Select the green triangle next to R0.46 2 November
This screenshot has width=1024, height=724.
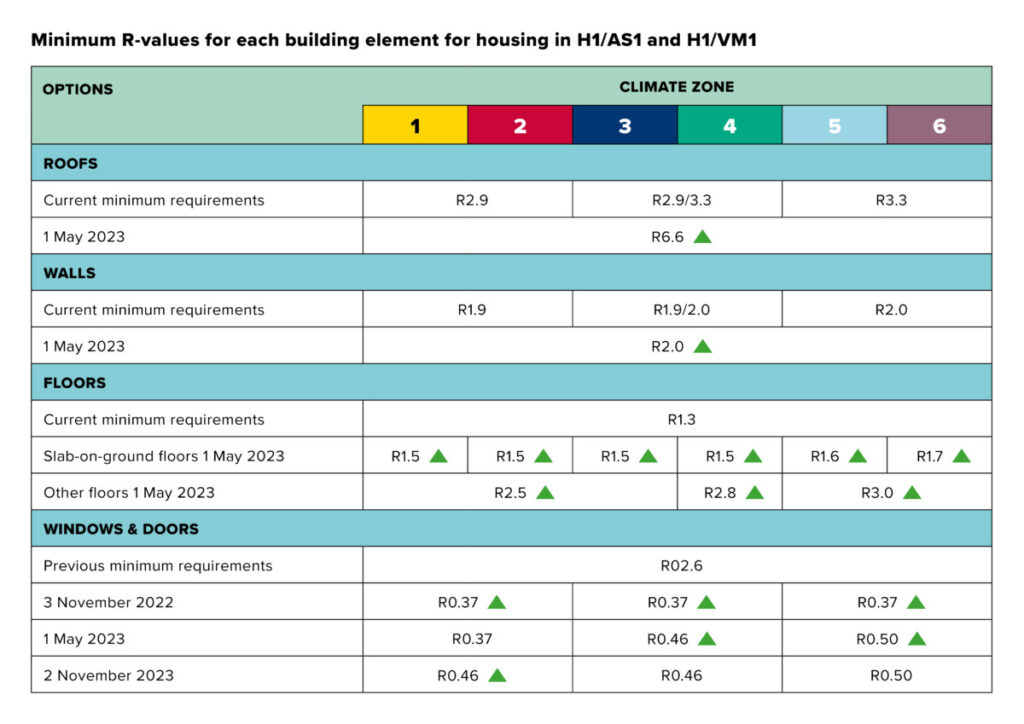(x=496, y=674)
